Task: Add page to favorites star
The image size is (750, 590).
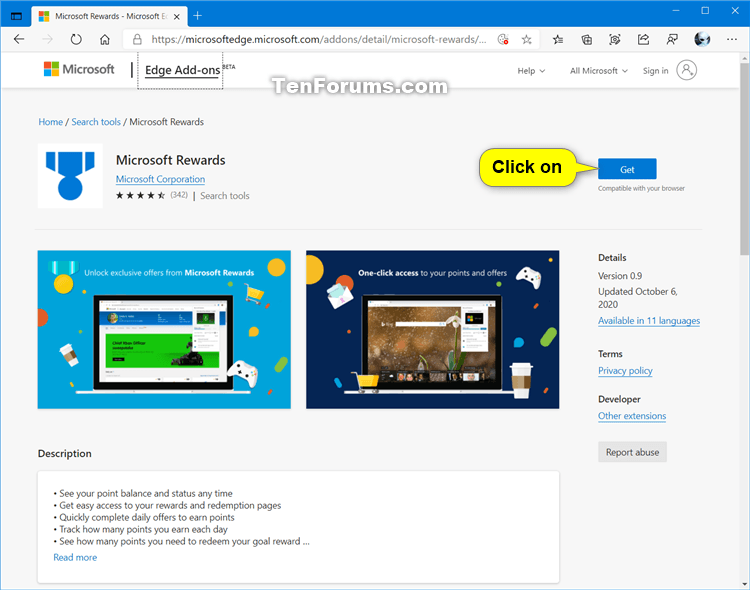Action: coord(527,39)
